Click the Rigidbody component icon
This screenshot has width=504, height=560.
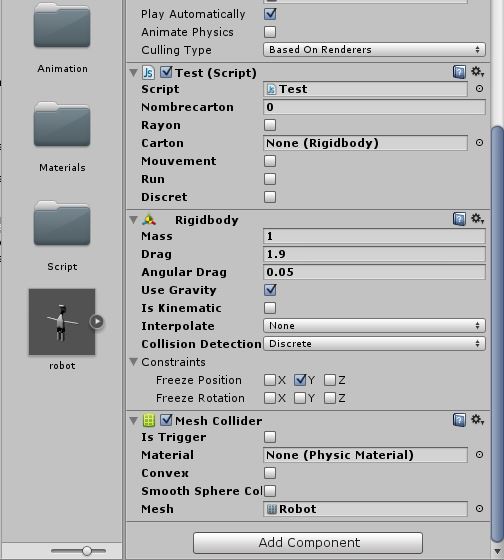pyautogui.click(x=149, y=220)
